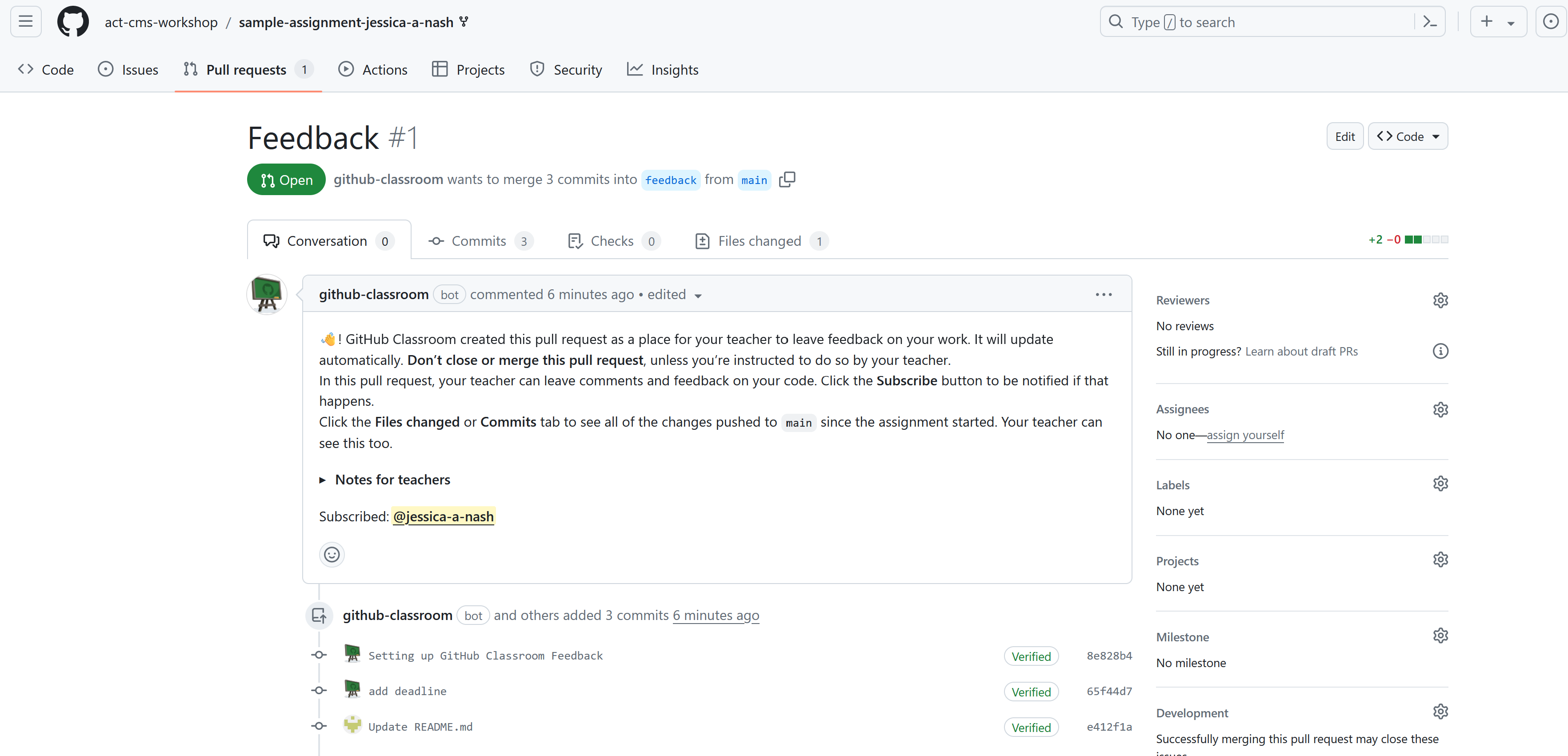Click avatar on 'Setting up GitHub Classroom Feedback' commit
Screen dimensions: 1568x756
[x=352, y=654]
